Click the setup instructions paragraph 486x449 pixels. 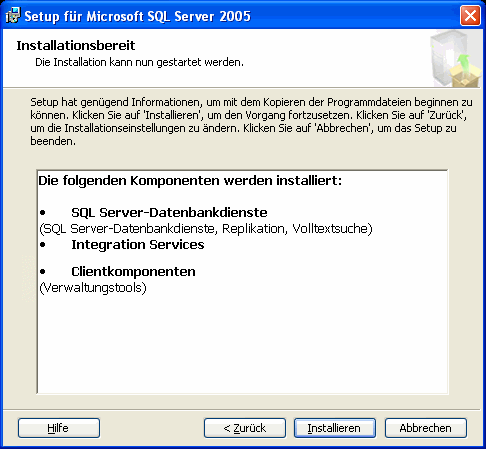pos(251,121)
